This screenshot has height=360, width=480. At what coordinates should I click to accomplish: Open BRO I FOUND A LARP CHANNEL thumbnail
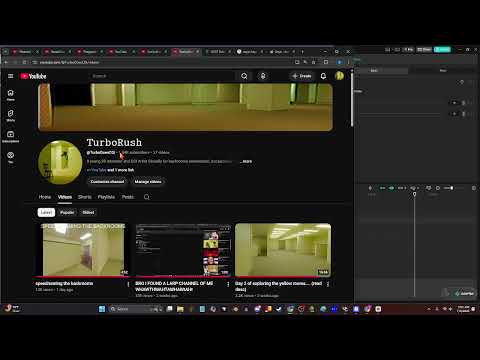click(183, 250)
